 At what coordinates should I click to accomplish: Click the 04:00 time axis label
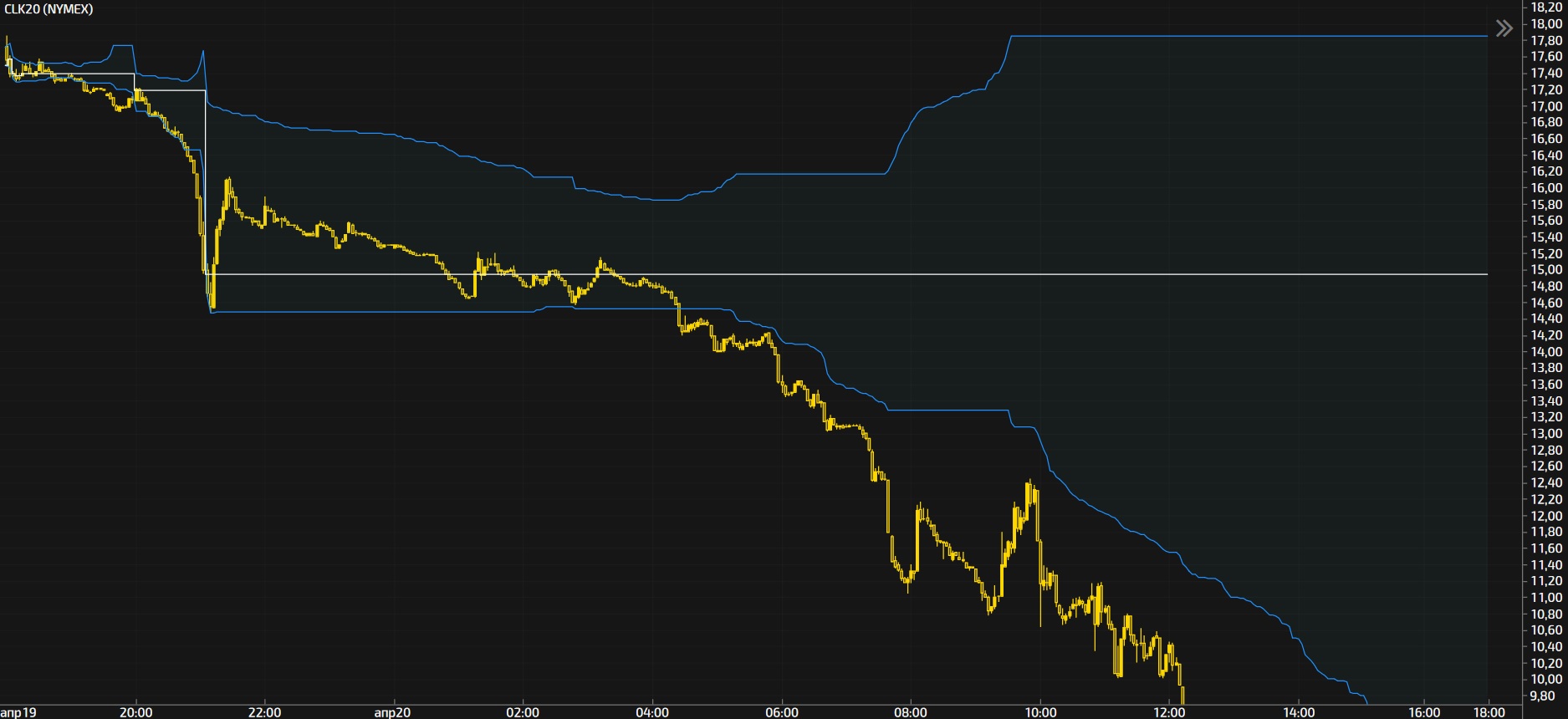click(x=652, y=712)
